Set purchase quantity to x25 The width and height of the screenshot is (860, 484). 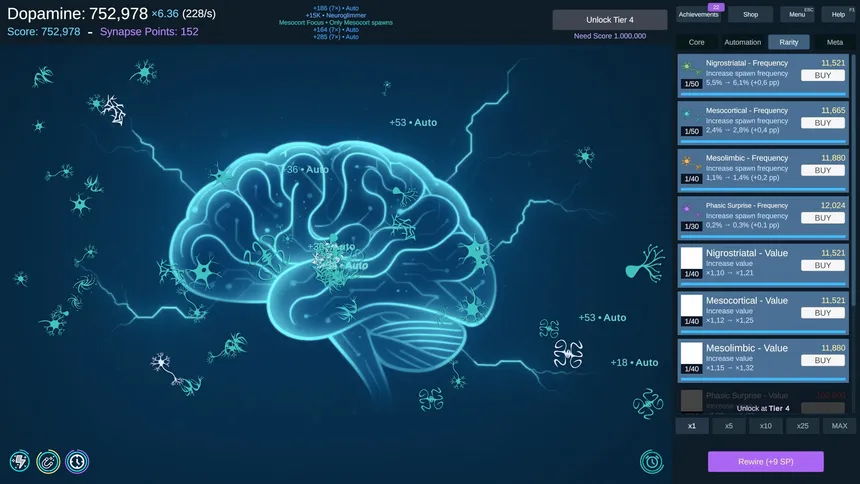pyautogui.click(x=802, y=426)
